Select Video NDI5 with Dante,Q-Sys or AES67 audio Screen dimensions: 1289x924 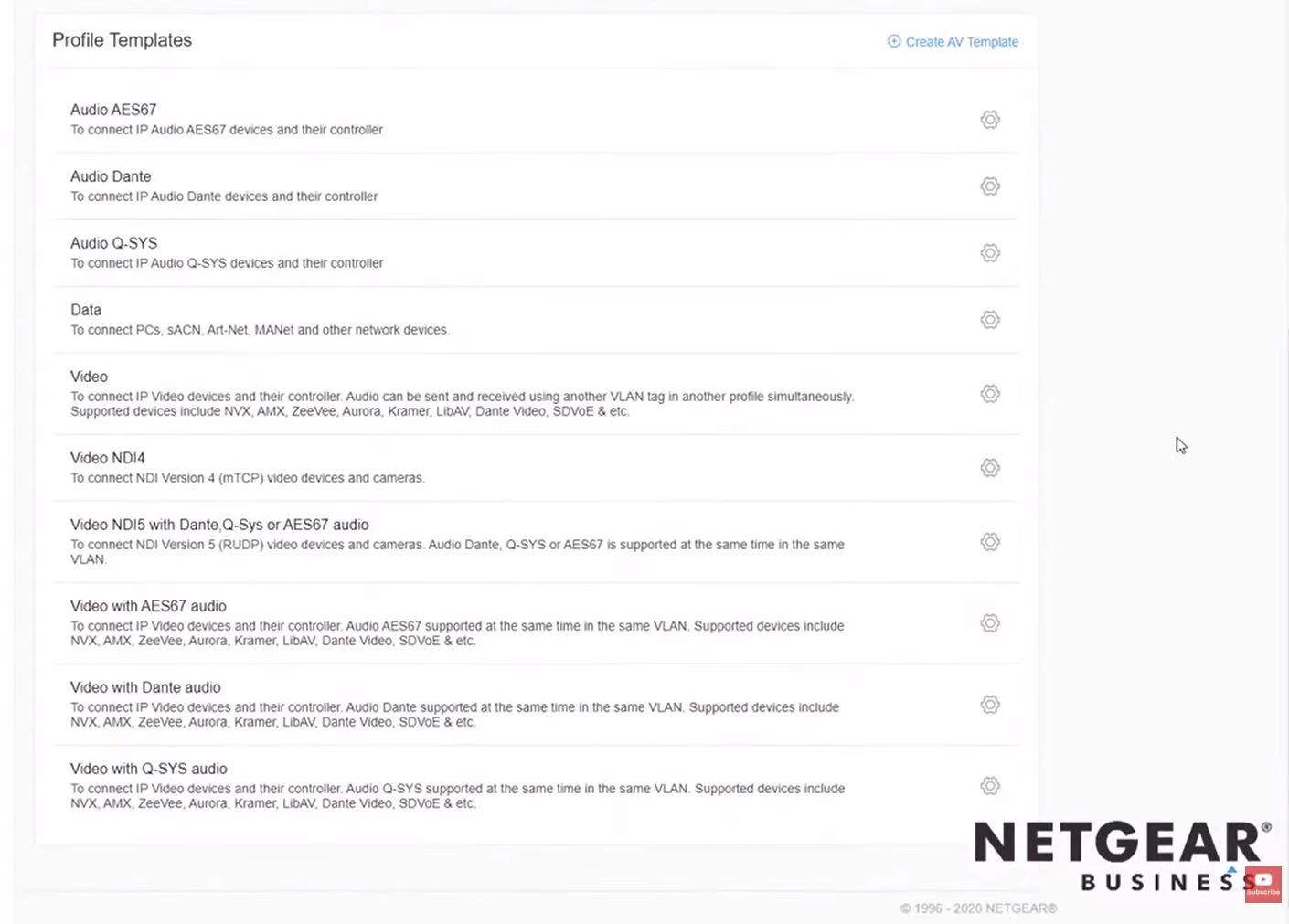click(x=219, y=525)
